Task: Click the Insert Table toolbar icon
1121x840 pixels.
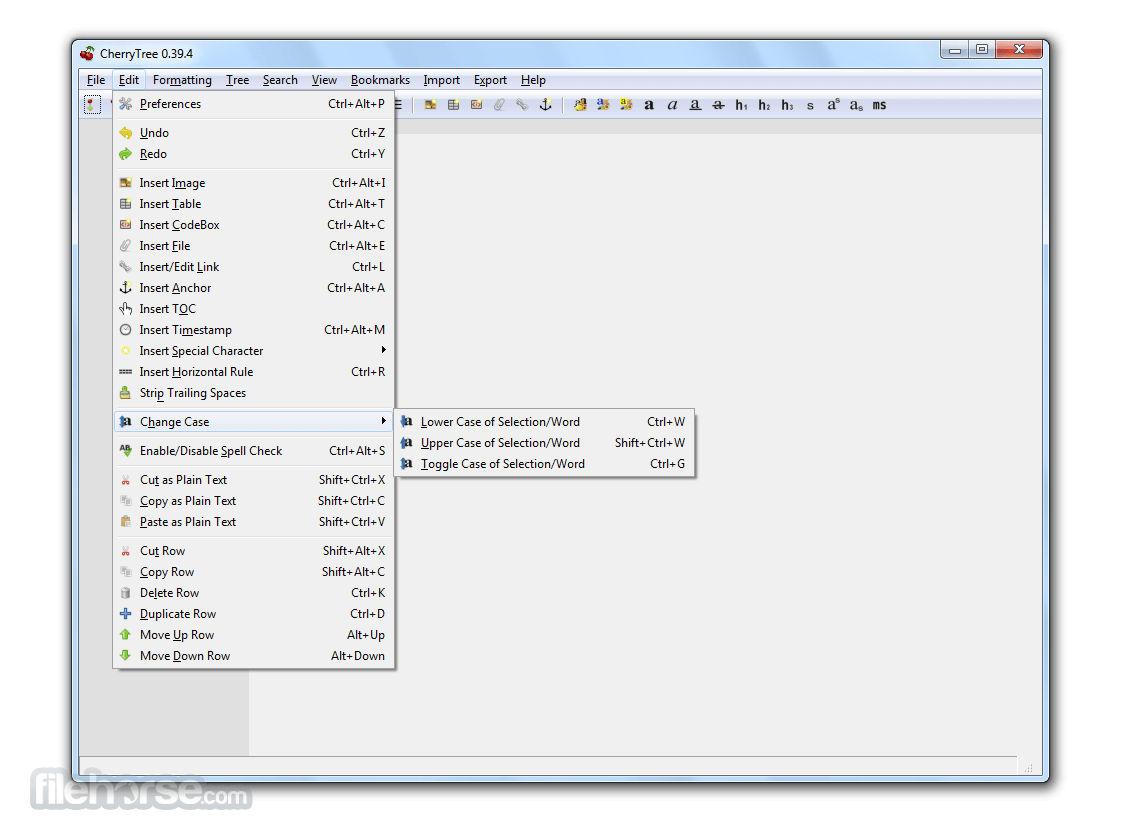Action: pyautogui.click(x=453, y=105)
